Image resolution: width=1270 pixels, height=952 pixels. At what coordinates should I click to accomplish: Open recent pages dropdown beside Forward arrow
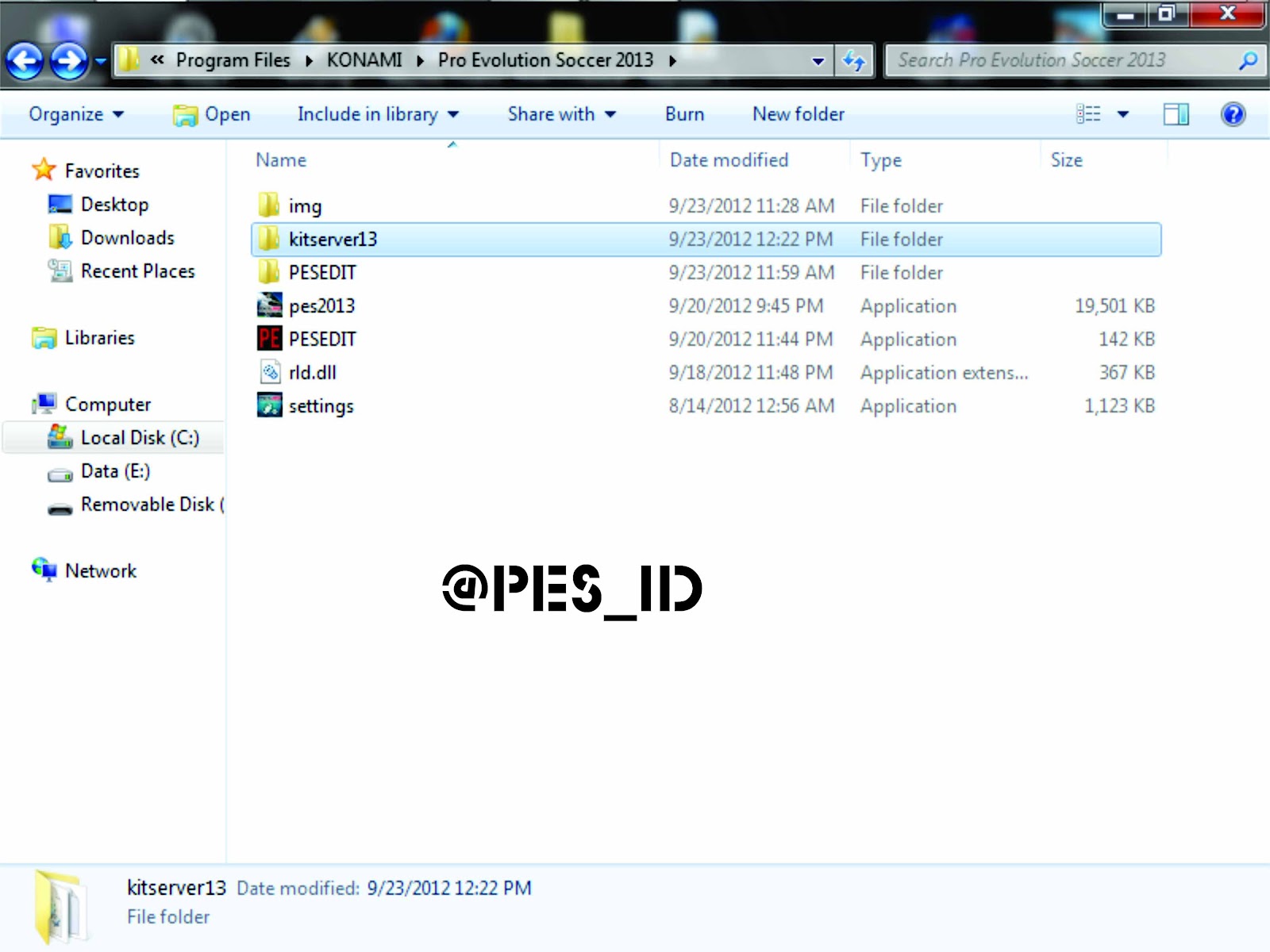tap(101, 61)
